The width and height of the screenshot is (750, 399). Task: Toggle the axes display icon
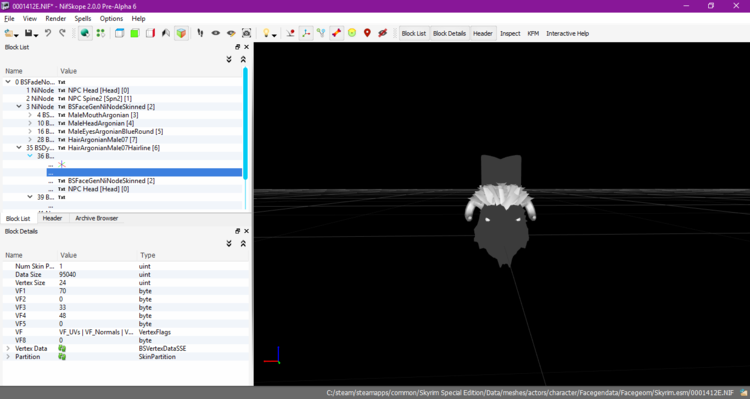tap(306, 33)
